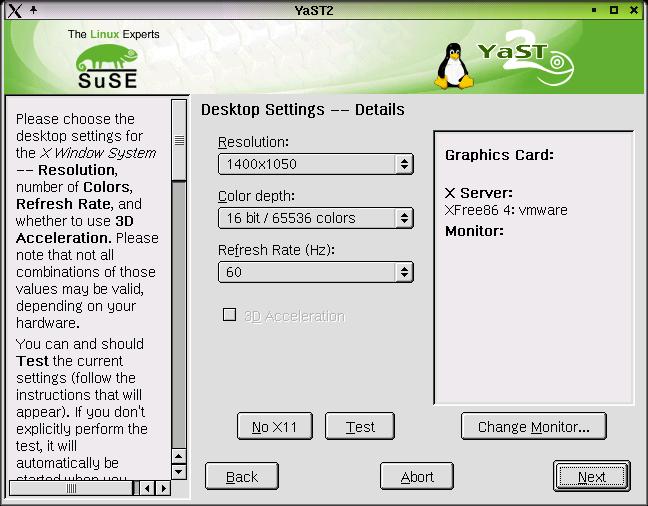Click the Test button

[360, 427]
